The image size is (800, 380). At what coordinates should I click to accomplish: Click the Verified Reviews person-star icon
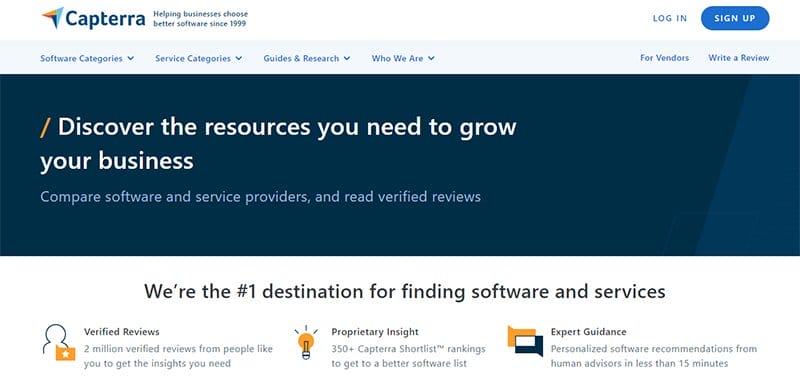tap(59, 342)
